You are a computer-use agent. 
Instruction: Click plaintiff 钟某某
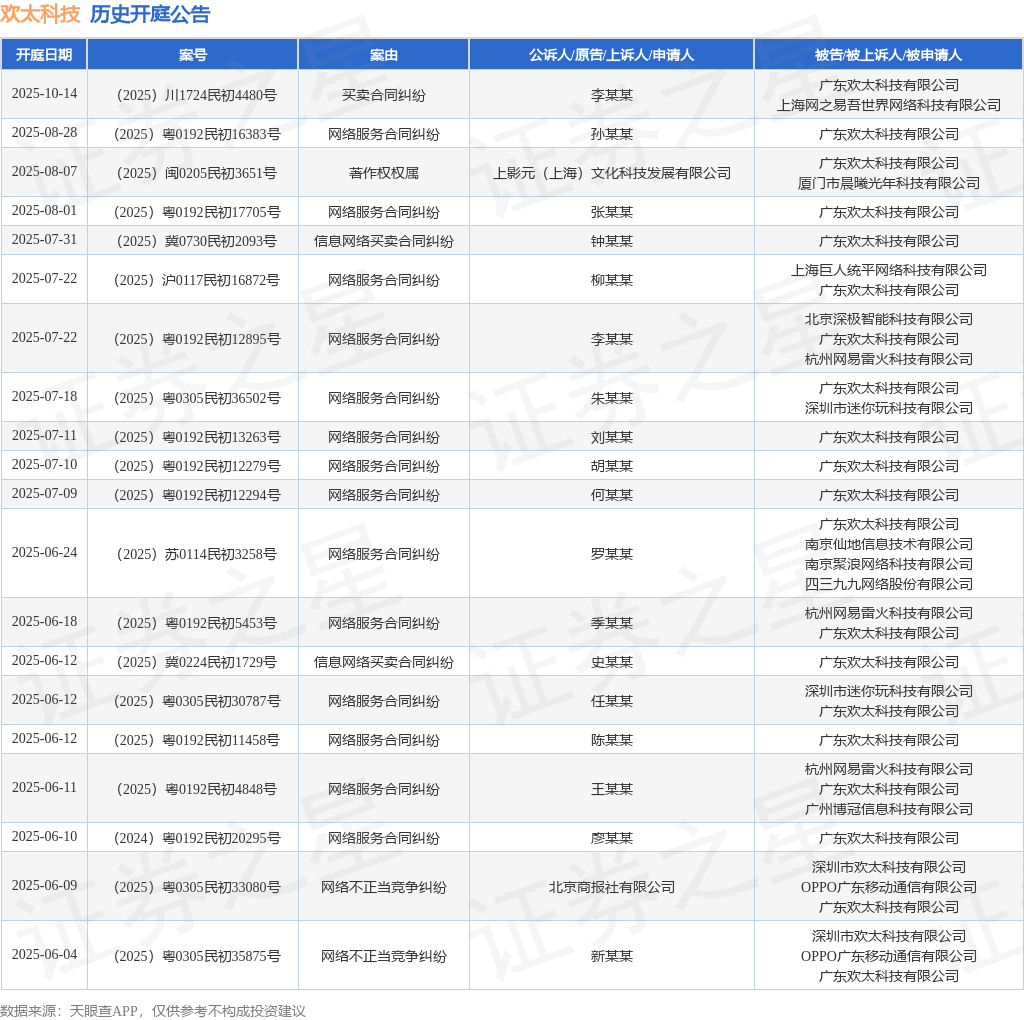tap(611, 242)
